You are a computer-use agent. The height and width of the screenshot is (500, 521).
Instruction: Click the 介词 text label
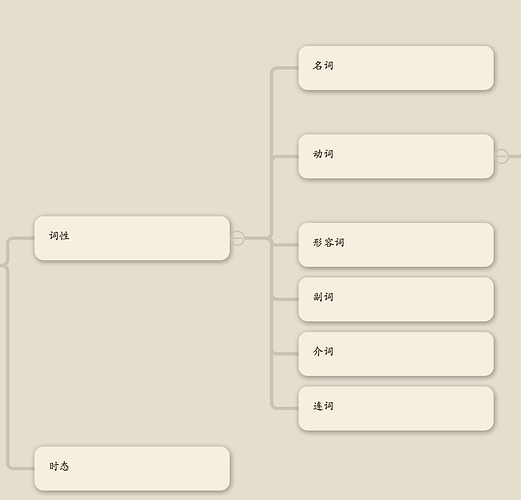[323, 351]
